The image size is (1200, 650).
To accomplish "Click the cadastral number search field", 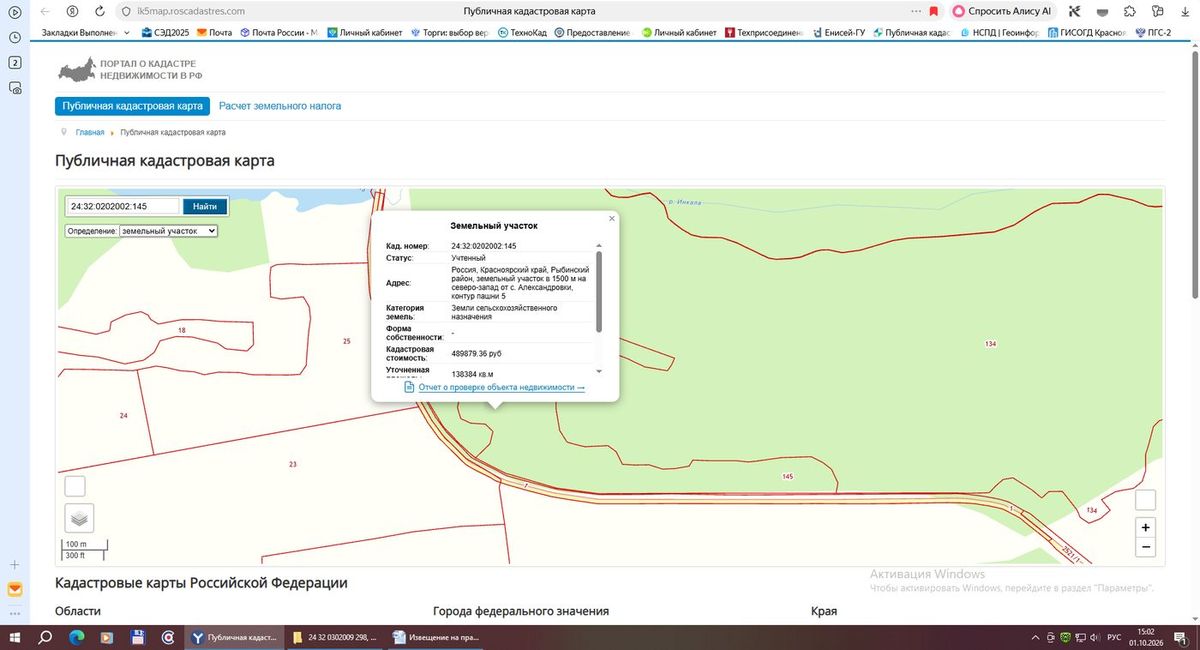I will tap(123, 206).
